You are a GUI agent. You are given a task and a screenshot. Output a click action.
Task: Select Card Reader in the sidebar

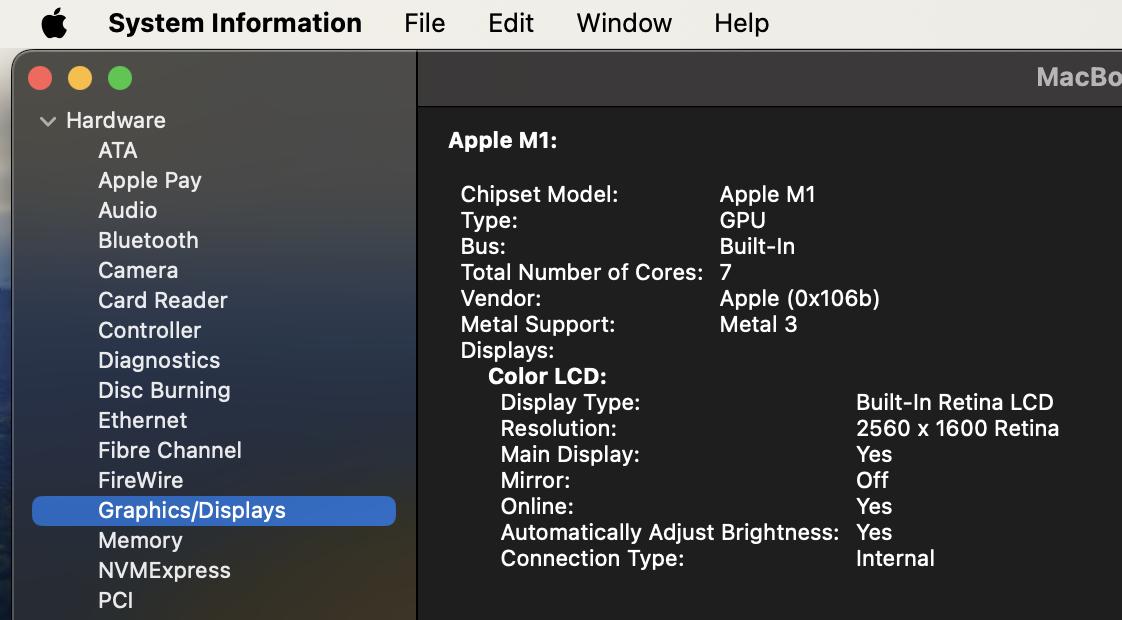pos(162,301)
